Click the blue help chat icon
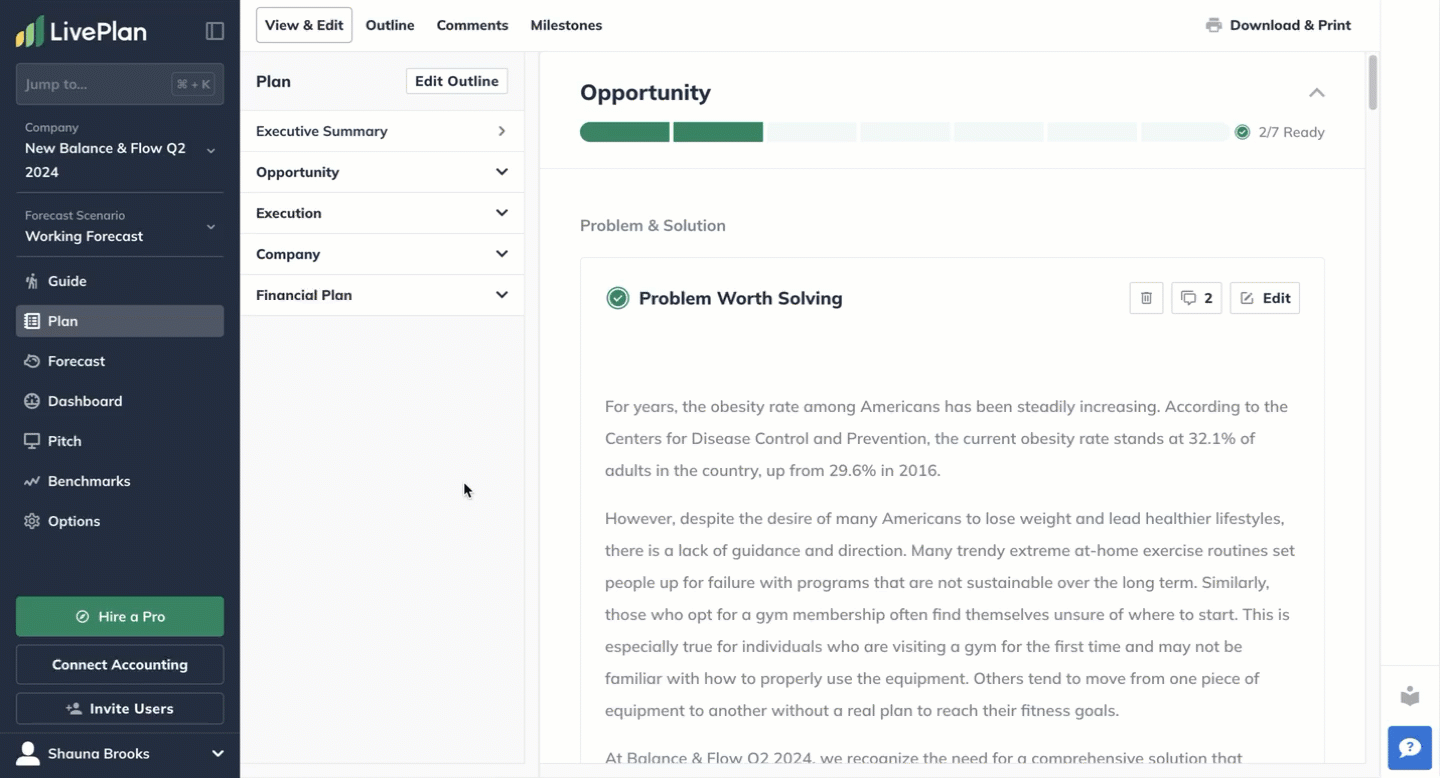1440x778 pixels. click(x=1410, y=748)
